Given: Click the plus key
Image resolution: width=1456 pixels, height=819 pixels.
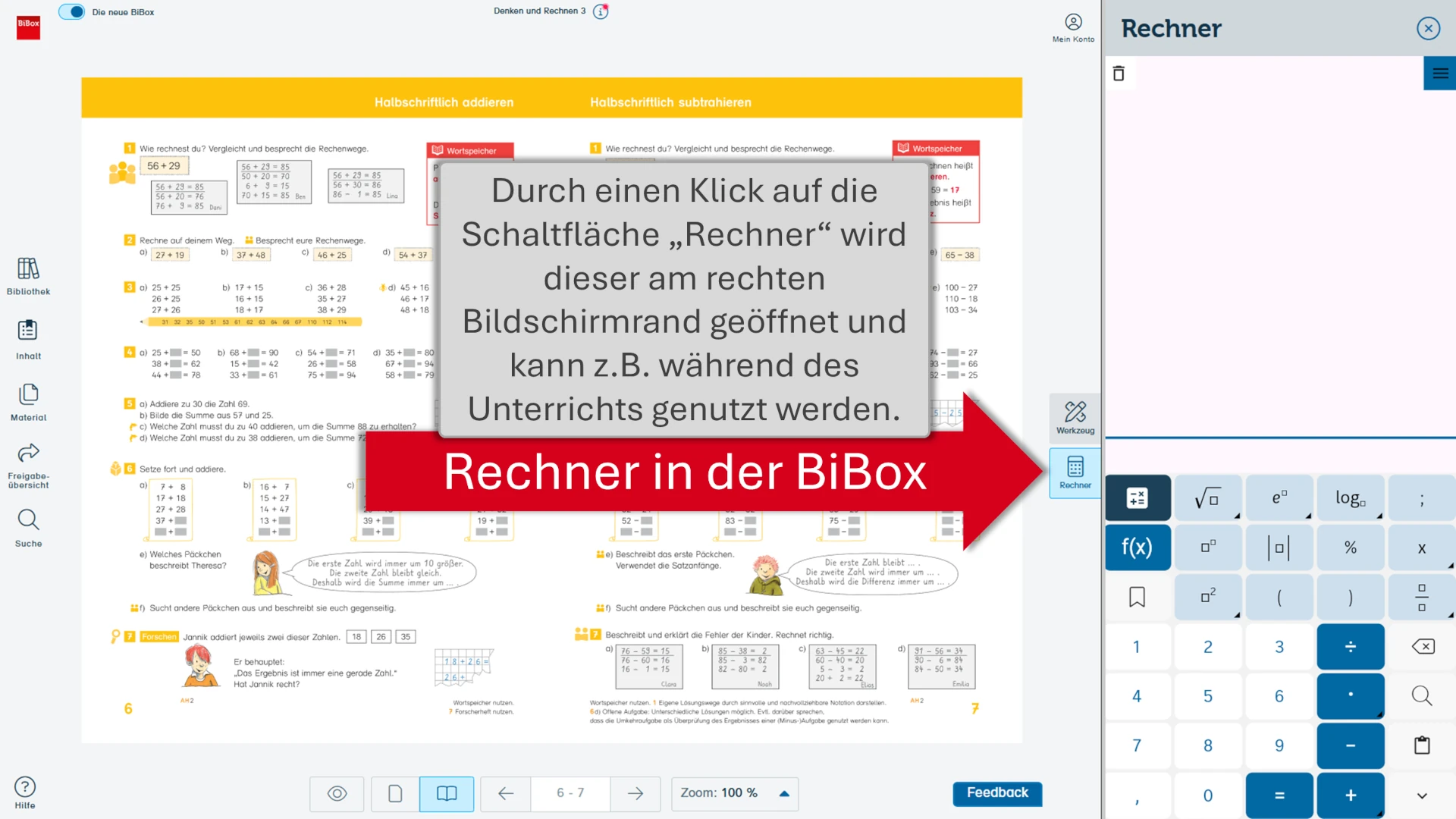Looking at the screenshot, I should (1351, 795).
